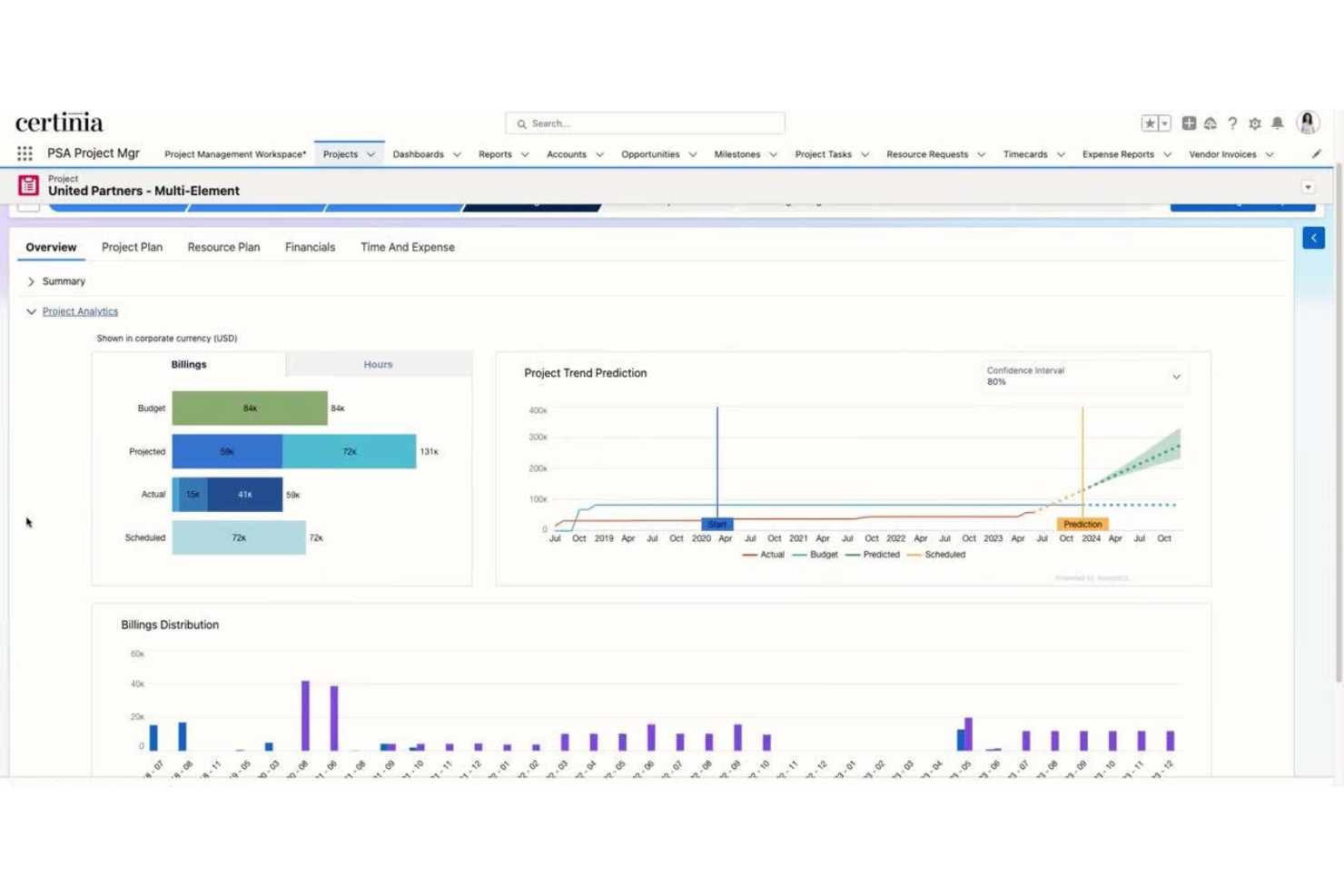Toggle the Actual legend item
1344x896 pixels.
764,555
